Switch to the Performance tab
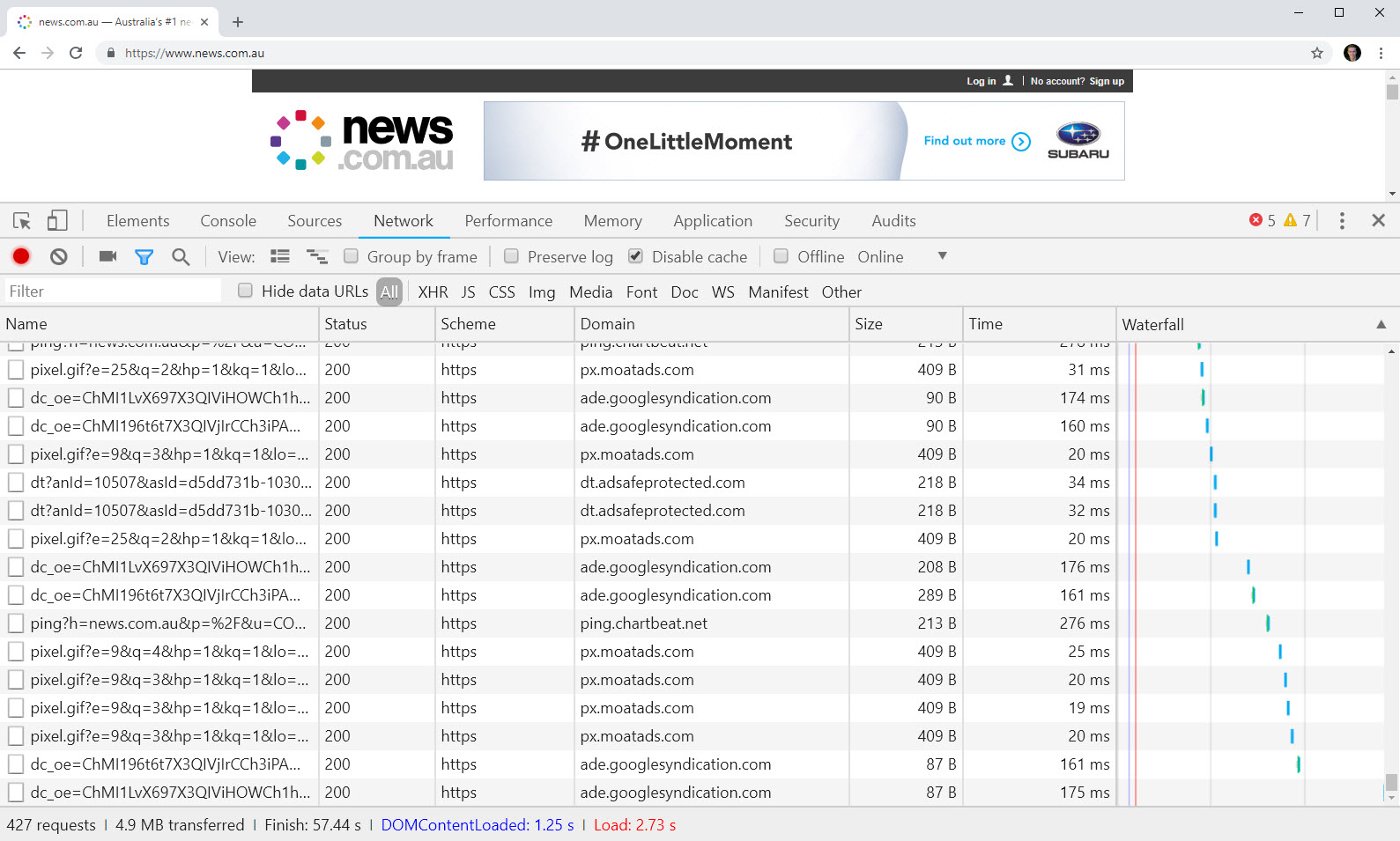Screen dimensions: 1400x841 [508, 221]
